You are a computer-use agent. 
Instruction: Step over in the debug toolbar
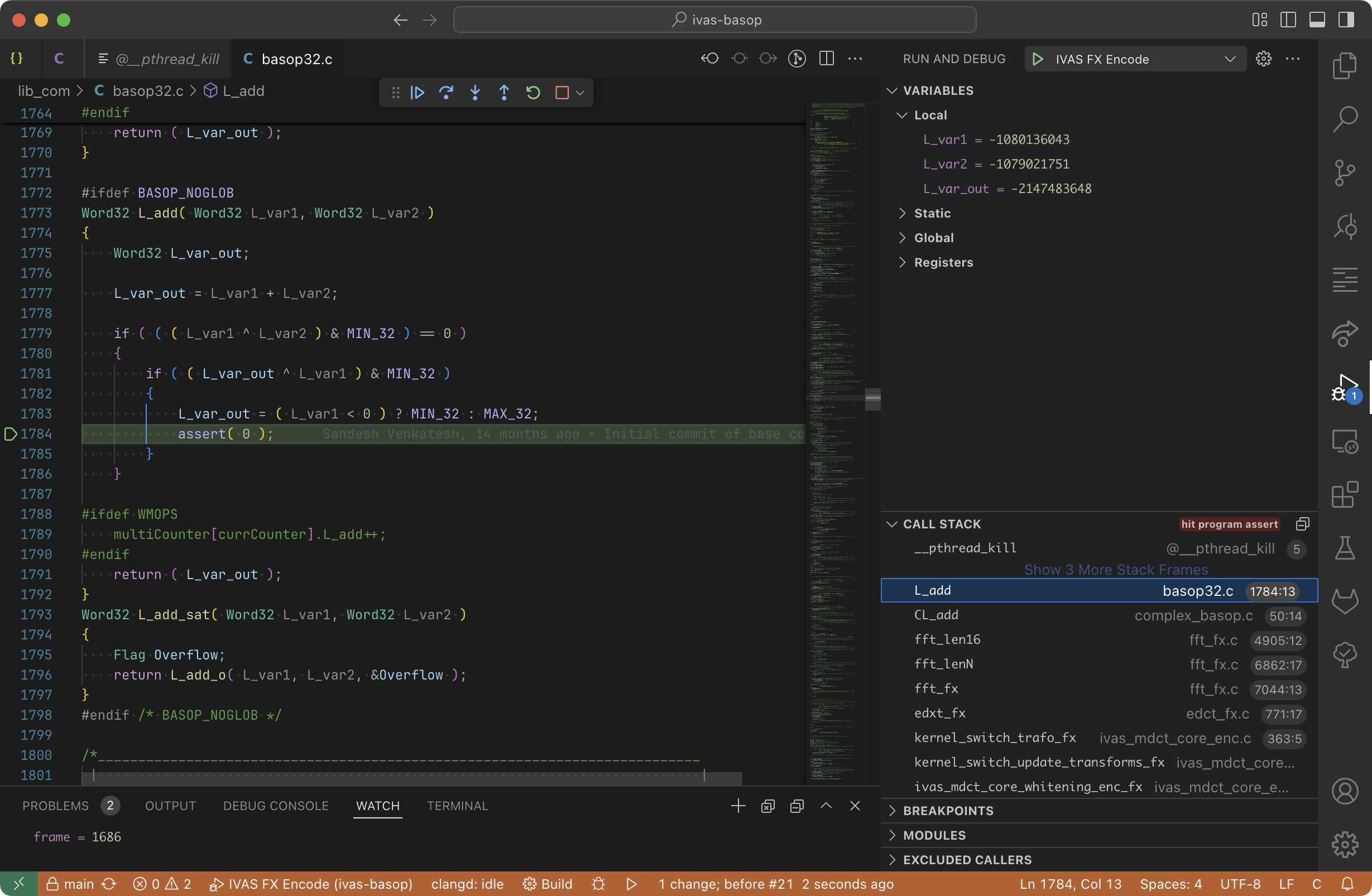point(446,93)
